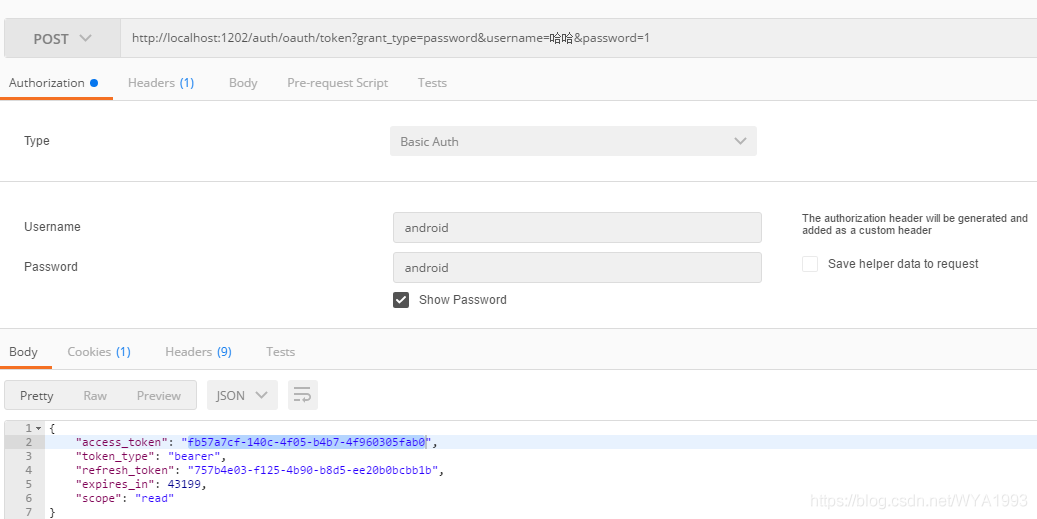1037x519 pixels.
Task: Switch response view to Raw
Action: point(95,395)
